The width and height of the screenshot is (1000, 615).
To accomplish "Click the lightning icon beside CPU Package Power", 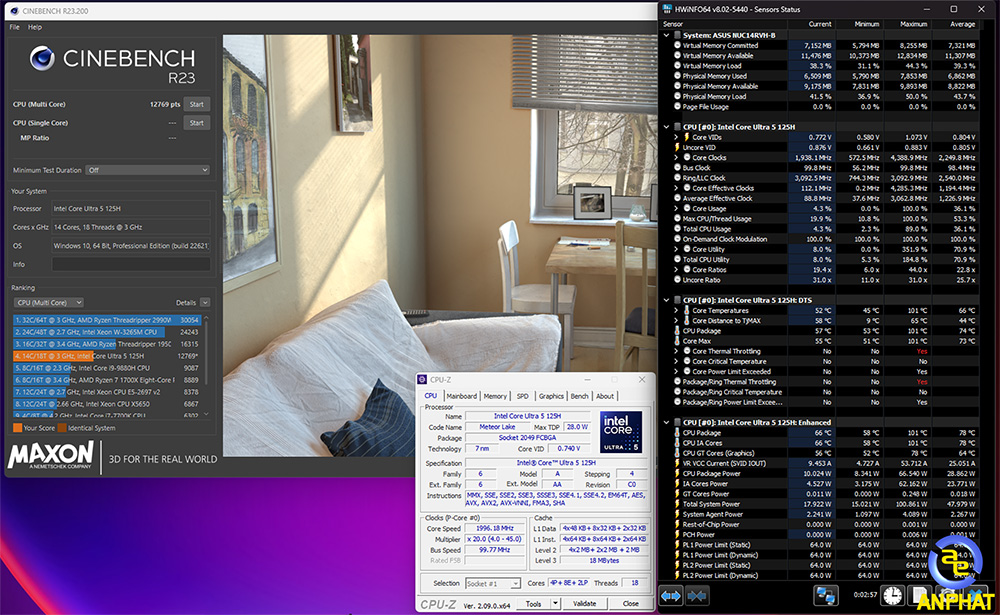I will click(x=677, y=473).
